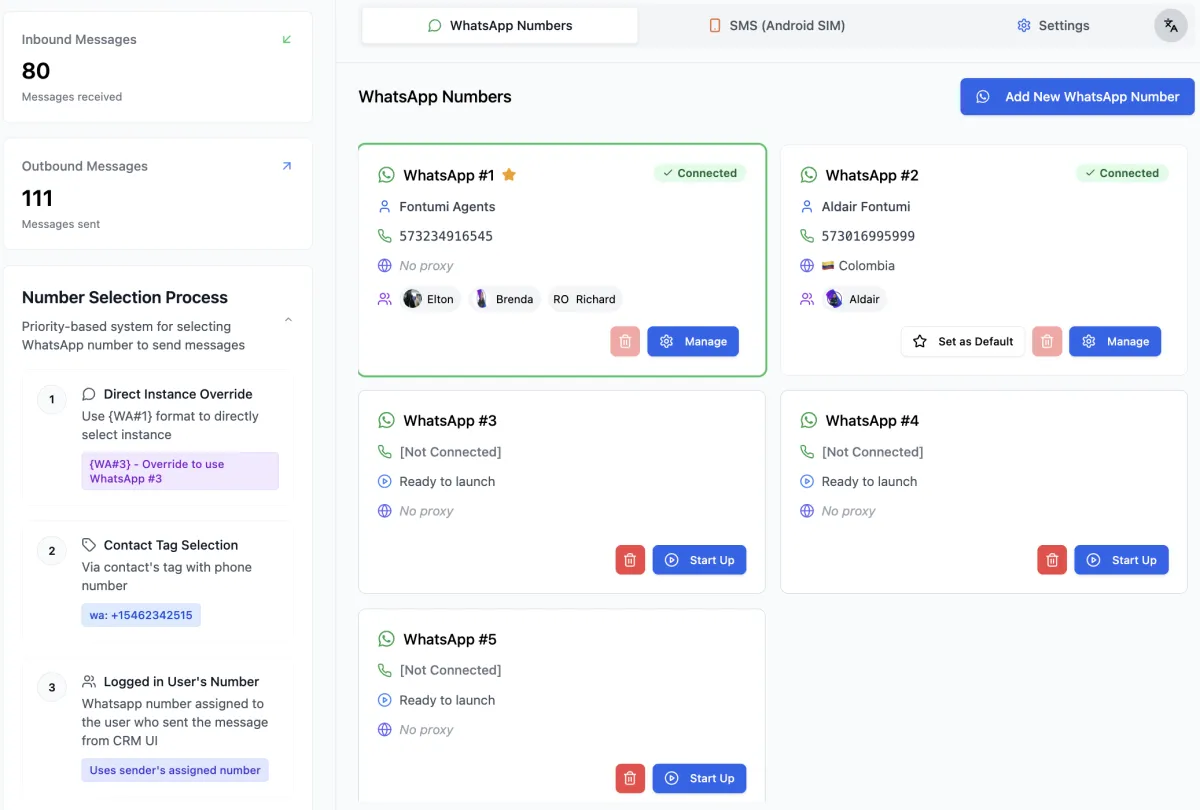Click the Aldair agent chip on WhatsApp #2
Screen dimensions: 1200x810
(x=854, y=299)
